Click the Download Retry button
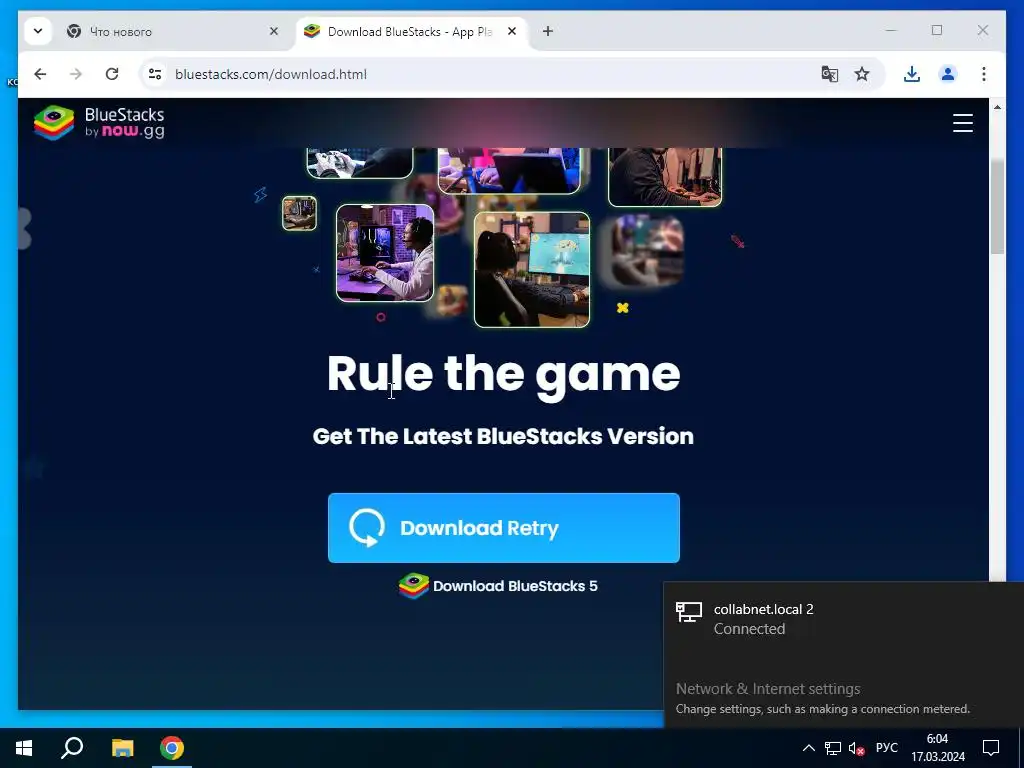Image resolution: width=1024 pixels, height=768 pixels. pos(504,528)
